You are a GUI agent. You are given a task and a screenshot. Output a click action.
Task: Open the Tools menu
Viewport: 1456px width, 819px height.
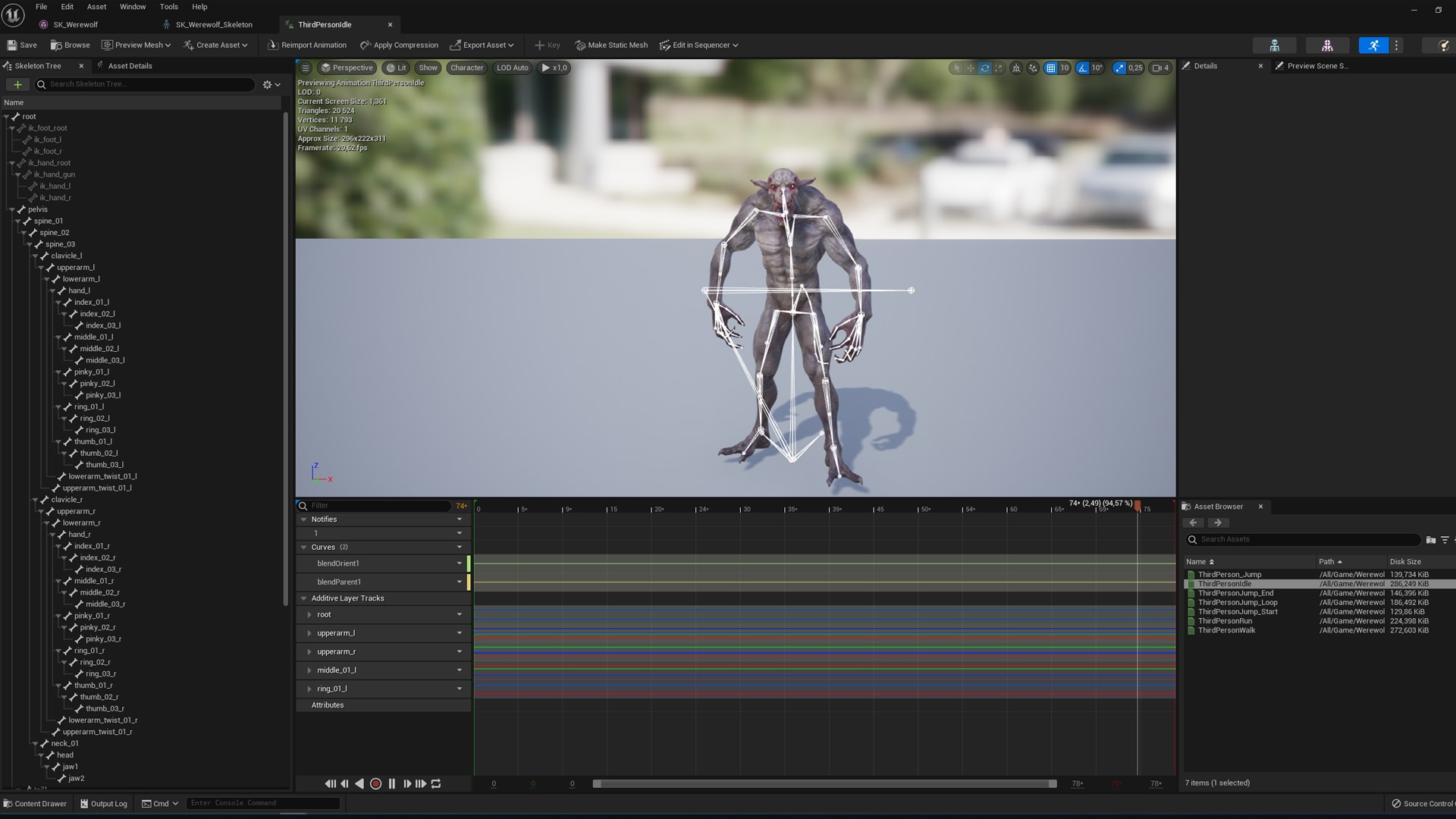tap(168, 7)
